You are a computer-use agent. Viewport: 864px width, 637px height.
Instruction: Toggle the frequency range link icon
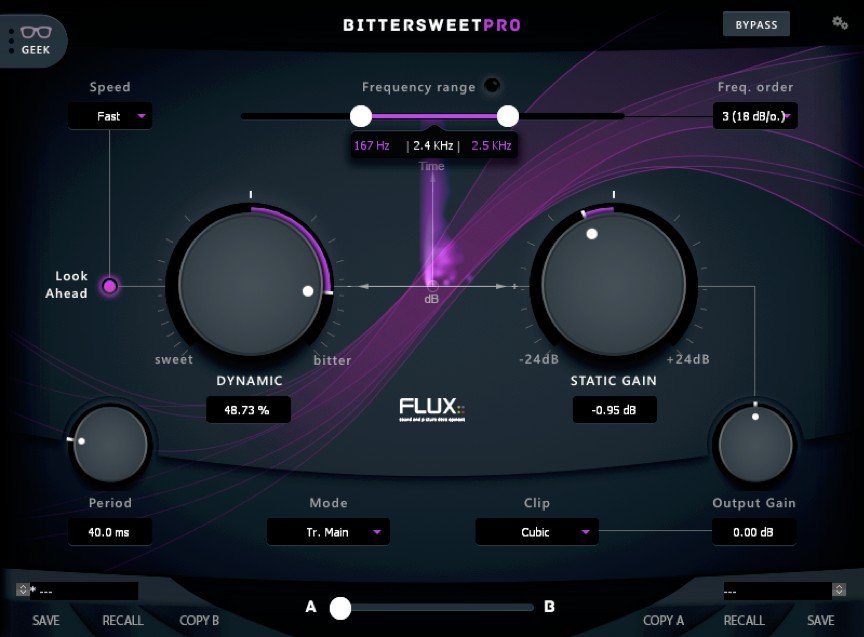pos(491,86)
